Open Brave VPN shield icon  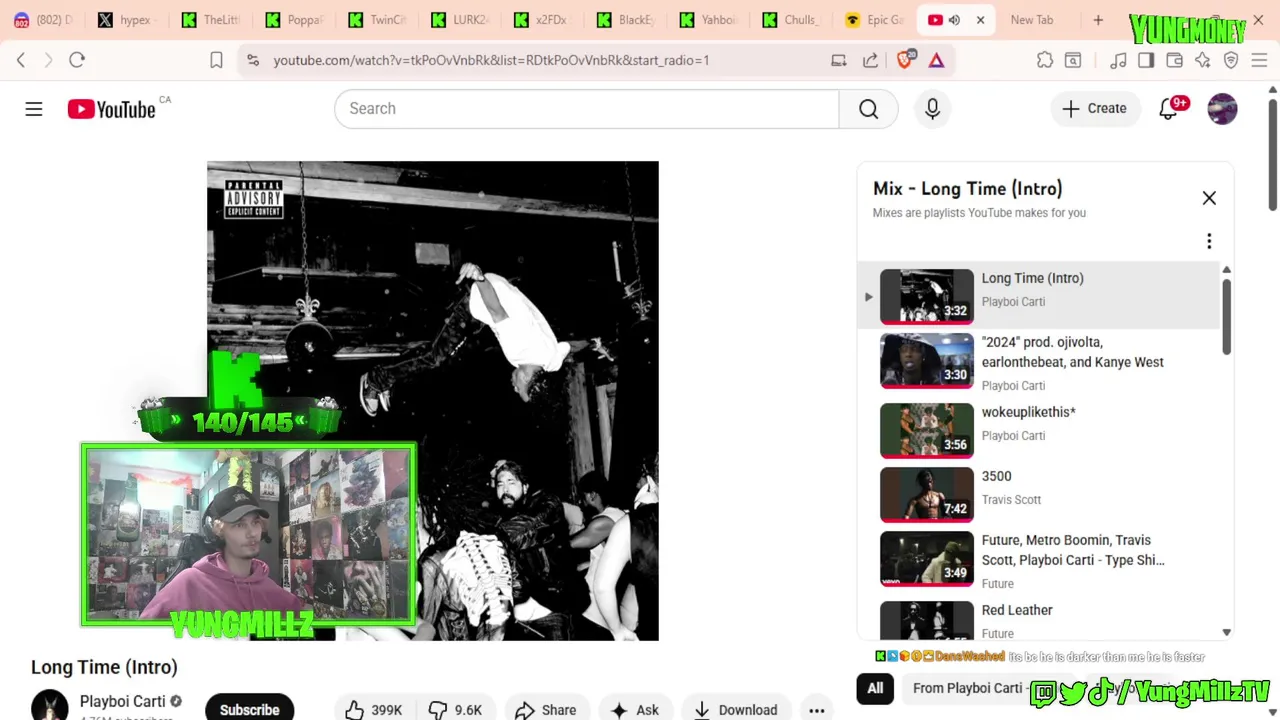(1231, 60)
